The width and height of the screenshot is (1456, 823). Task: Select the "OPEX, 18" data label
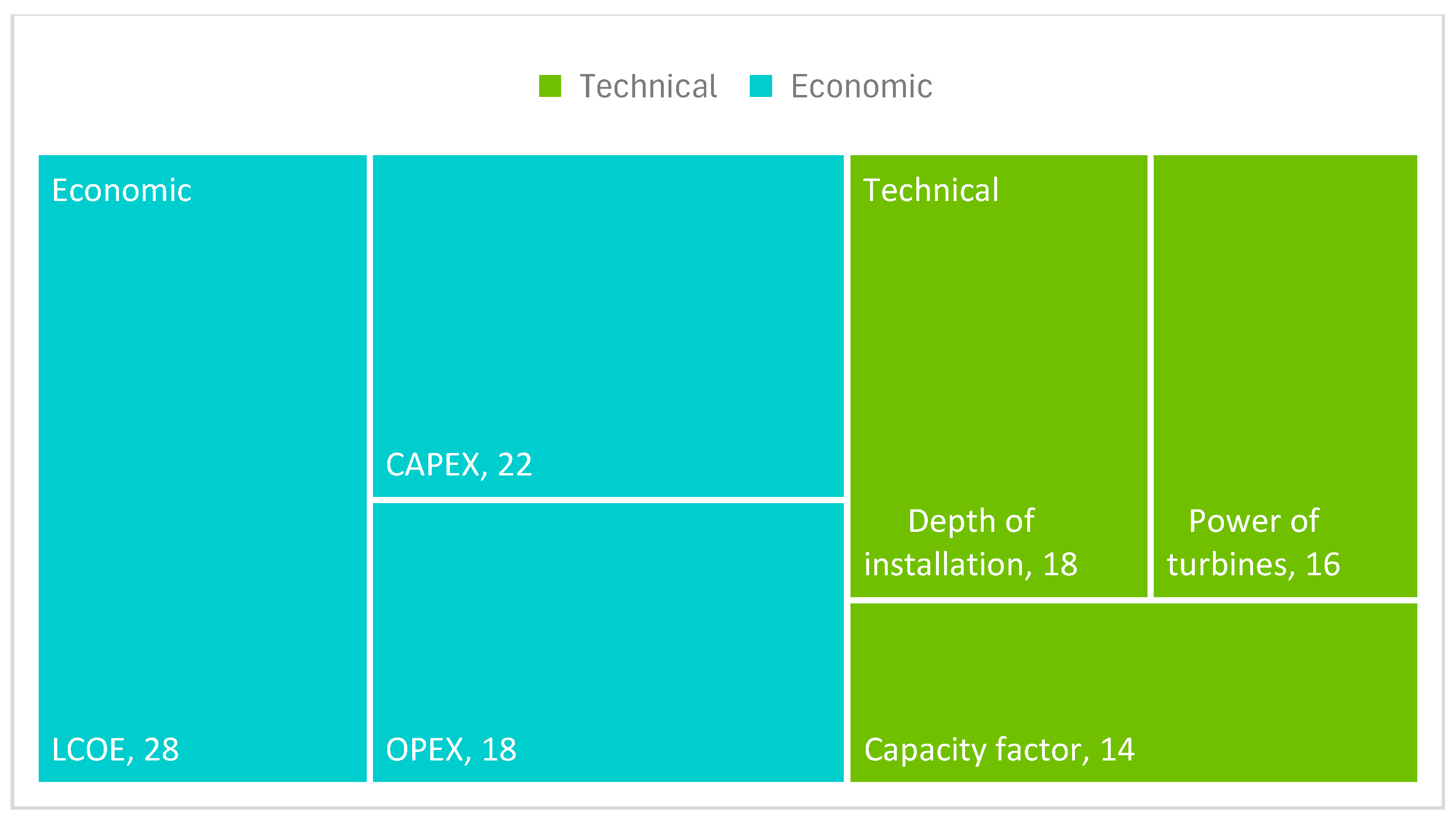tap(451, 749)
